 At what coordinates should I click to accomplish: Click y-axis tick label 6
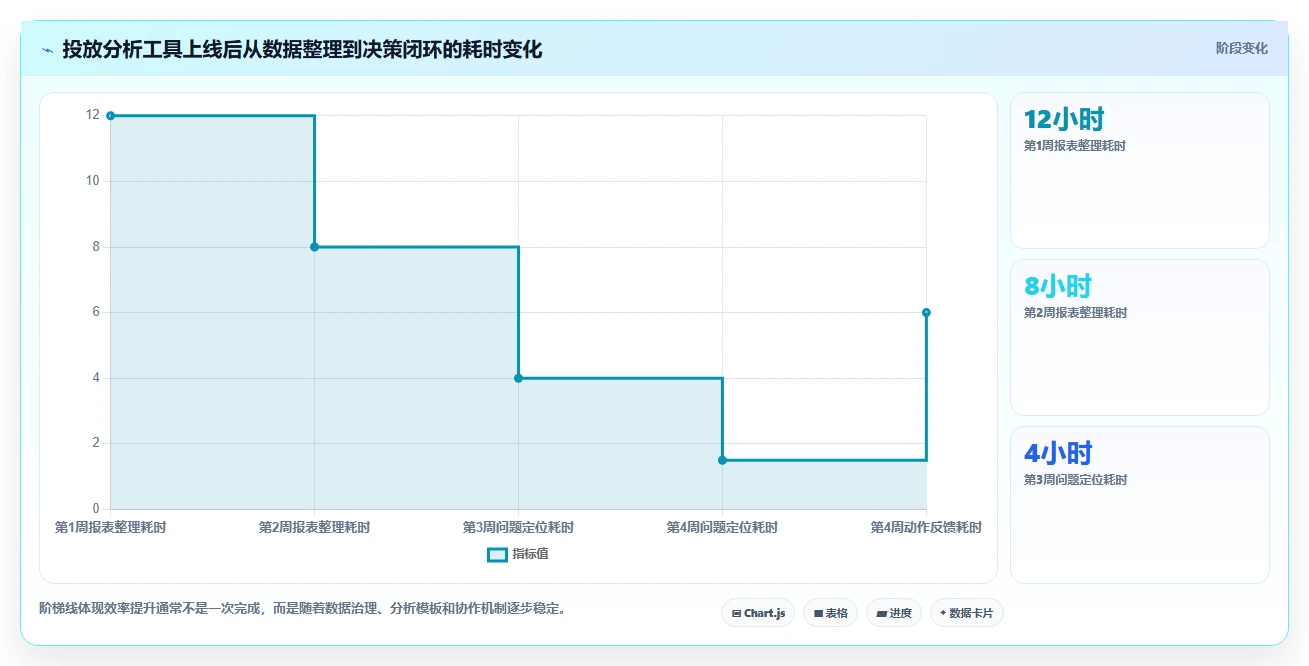point(96,312)
